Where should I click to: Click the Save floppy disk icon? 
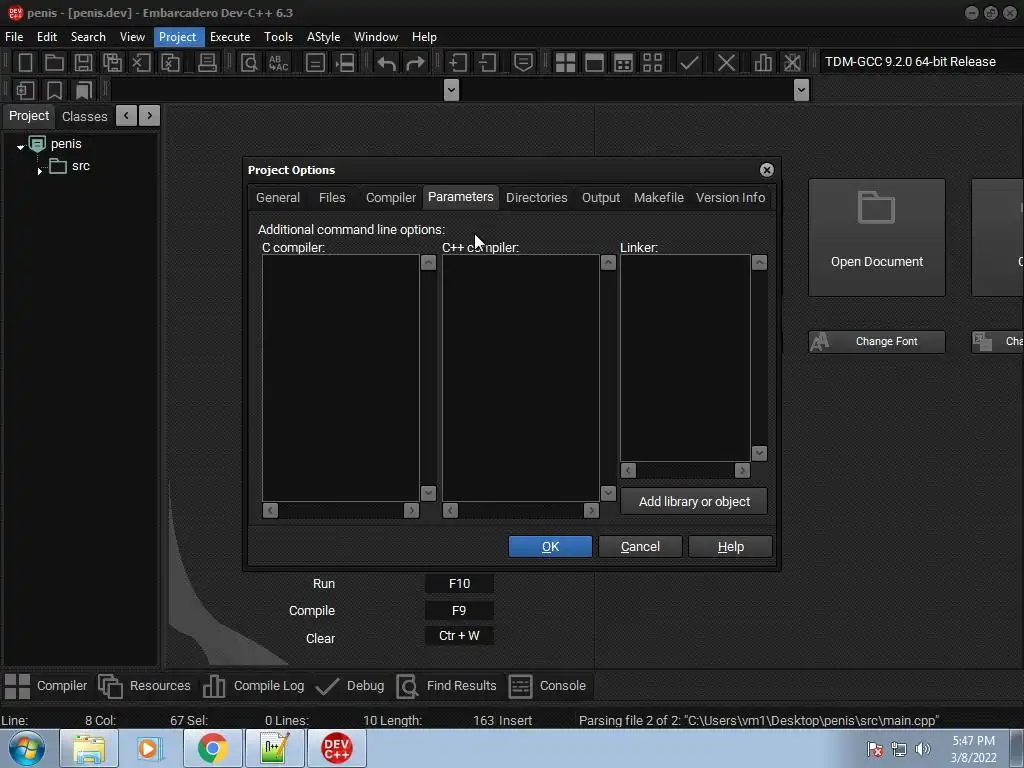[83, 63]
